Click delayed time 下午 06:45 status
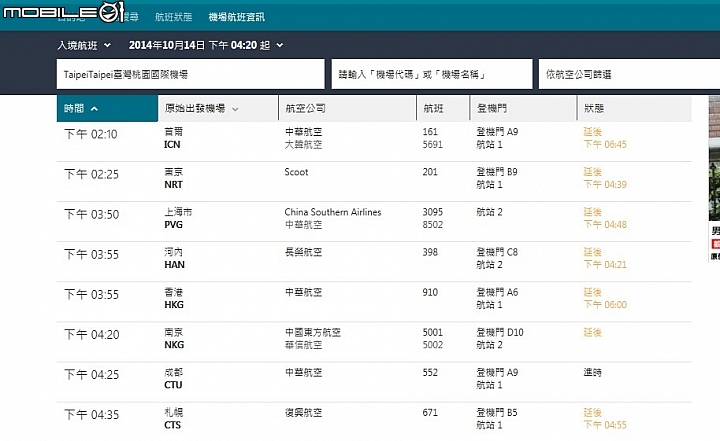The width and height of the screenshot is (720, 441). click(x=605, y=145)
